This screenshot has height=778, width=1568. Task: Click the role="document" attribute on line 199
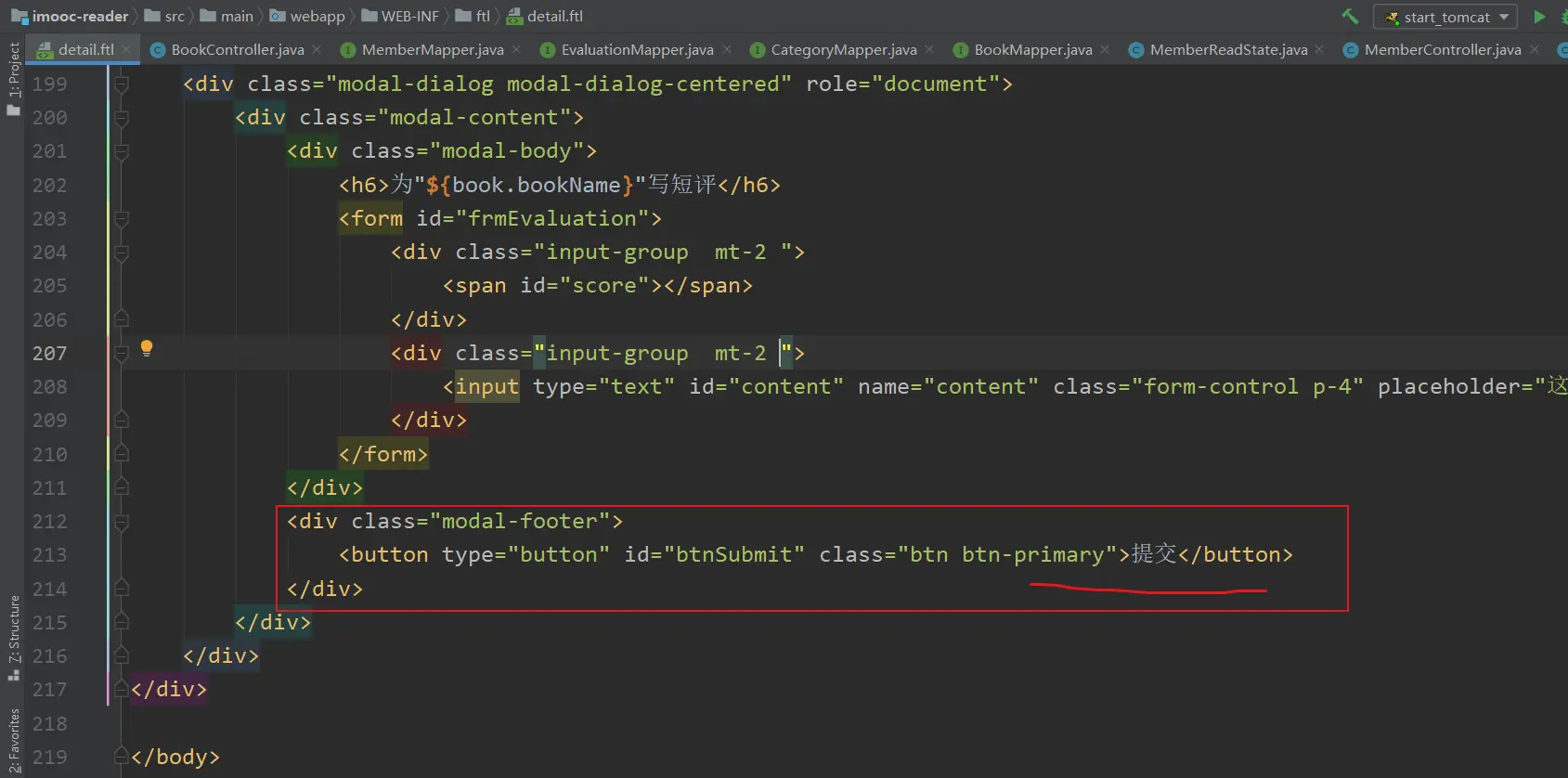[x=903, y=84]
